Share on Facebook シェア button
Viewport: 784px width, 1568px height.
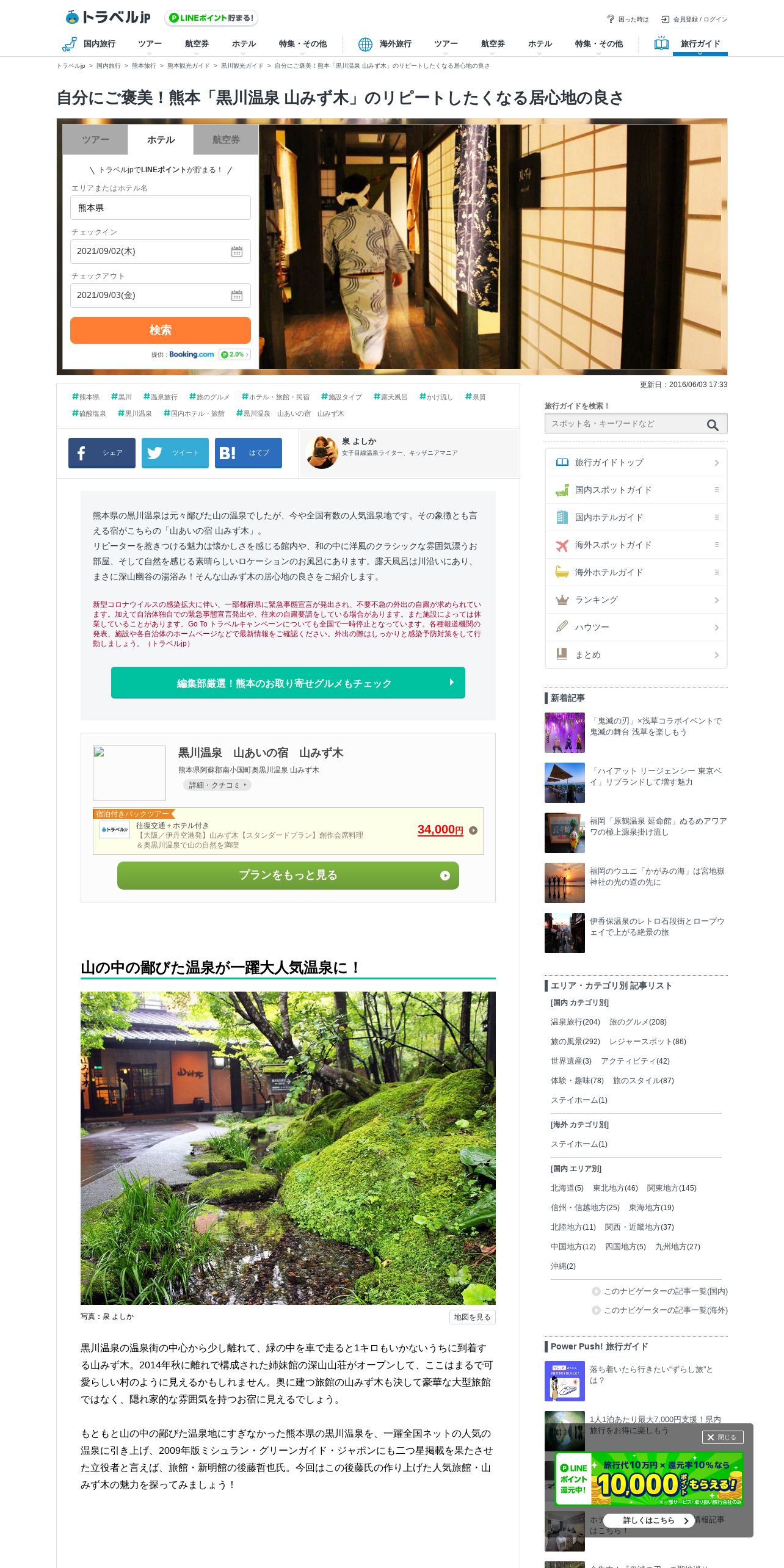coord(102,453)
